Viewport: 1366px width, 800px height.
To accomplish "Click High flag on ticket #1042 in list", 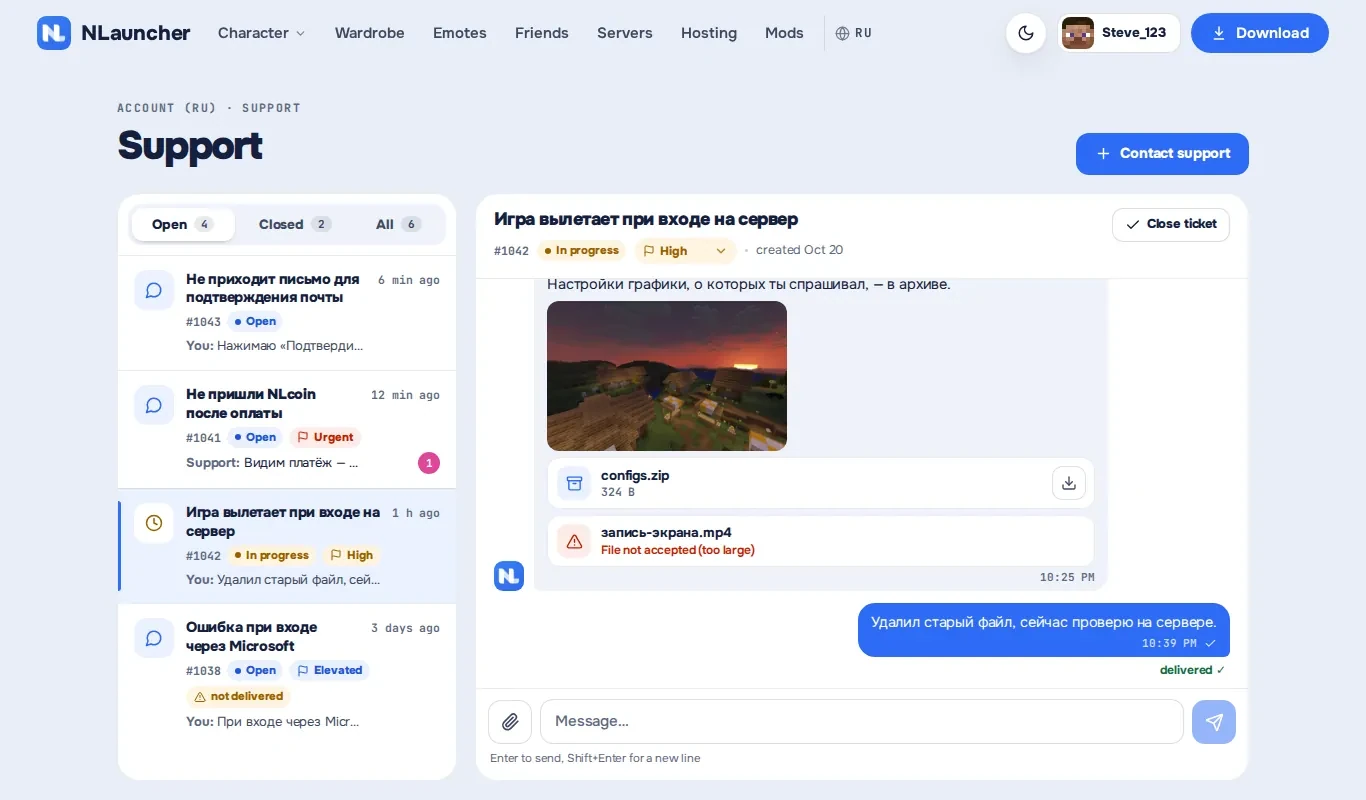I will 352,555.
